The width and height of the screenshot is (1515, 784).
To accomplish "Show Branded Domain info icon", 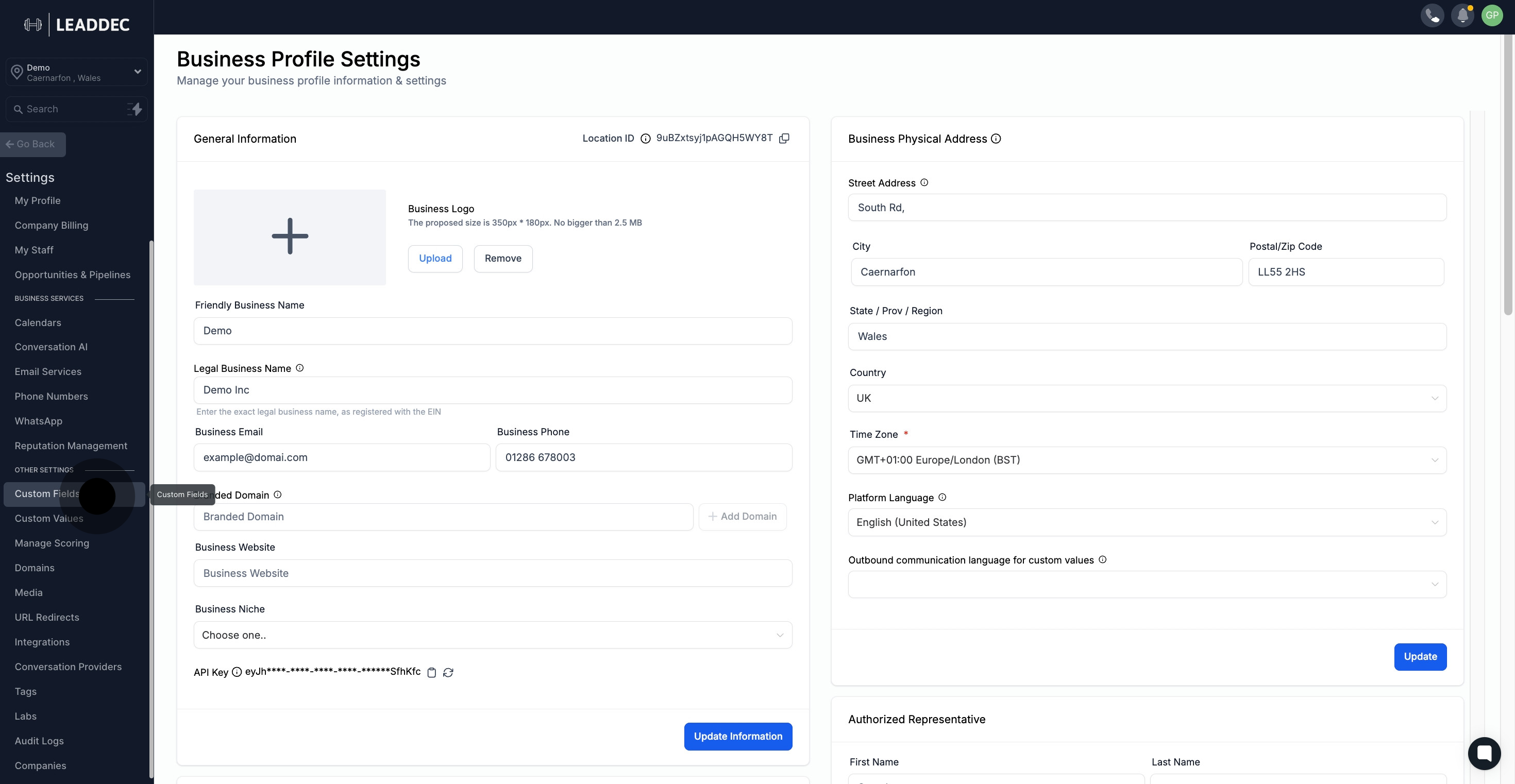I will point(278,495).
